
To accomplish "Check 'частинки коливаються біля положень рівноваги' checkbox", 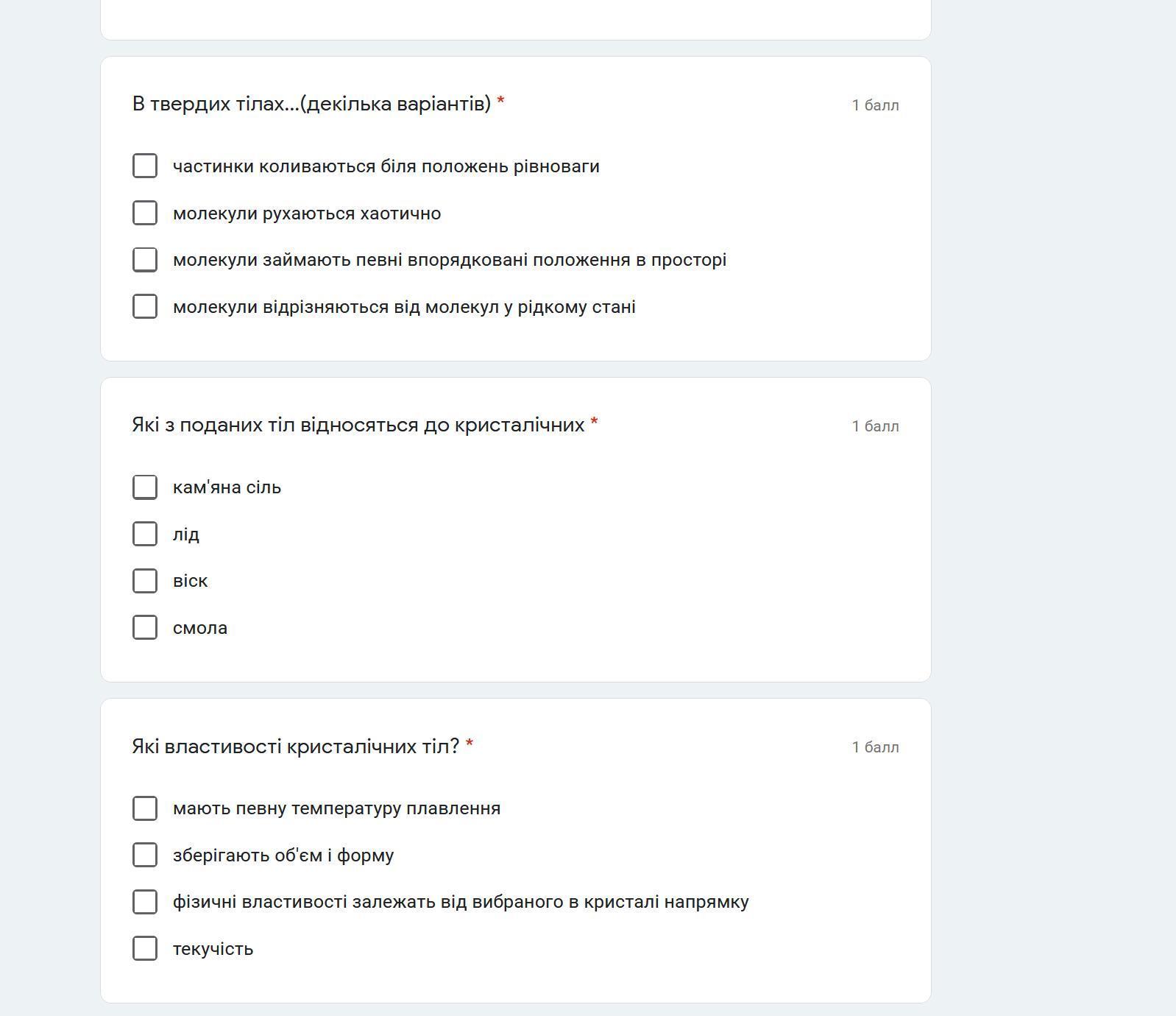I will (145, 166).
